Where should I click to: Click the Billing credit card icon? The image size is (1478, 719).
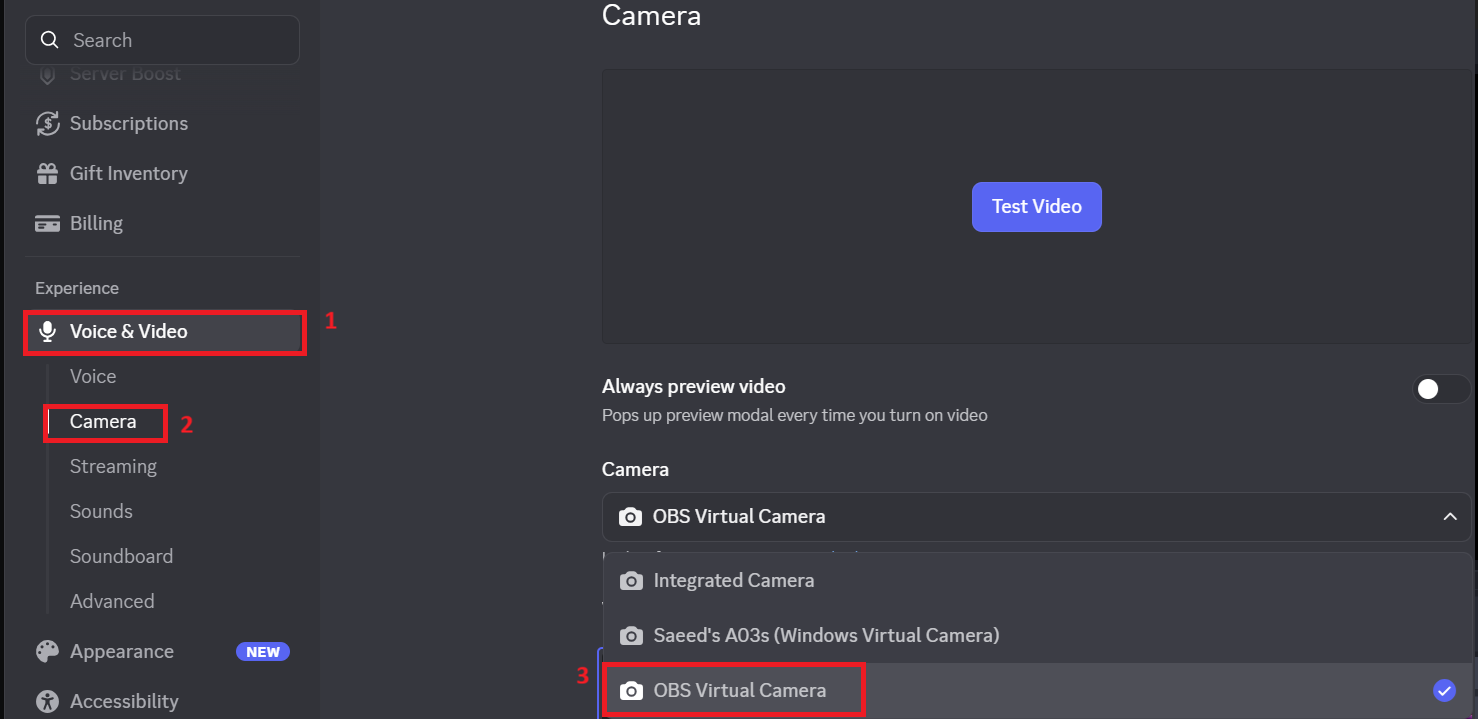47,223
